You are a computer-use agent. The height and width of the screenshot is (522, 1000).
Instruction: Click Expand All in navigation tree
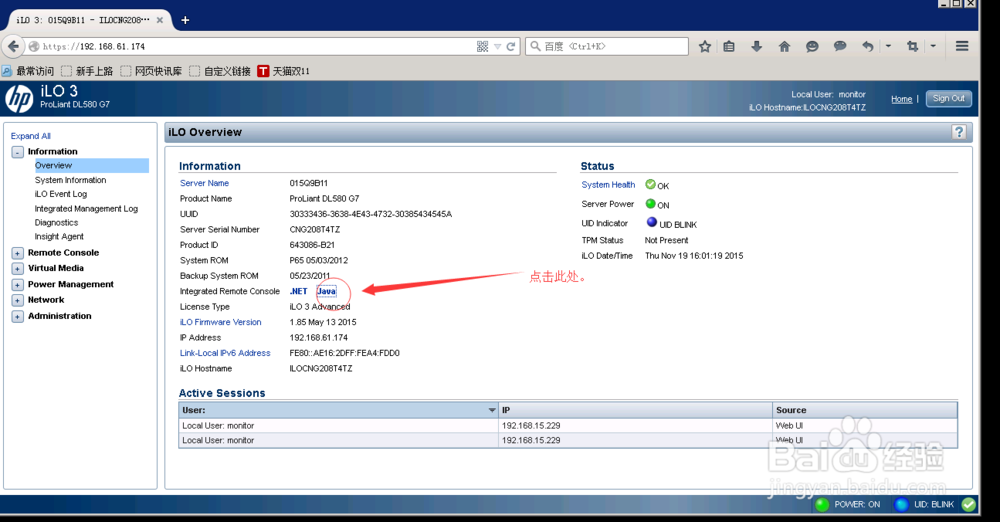click(31, 136)
